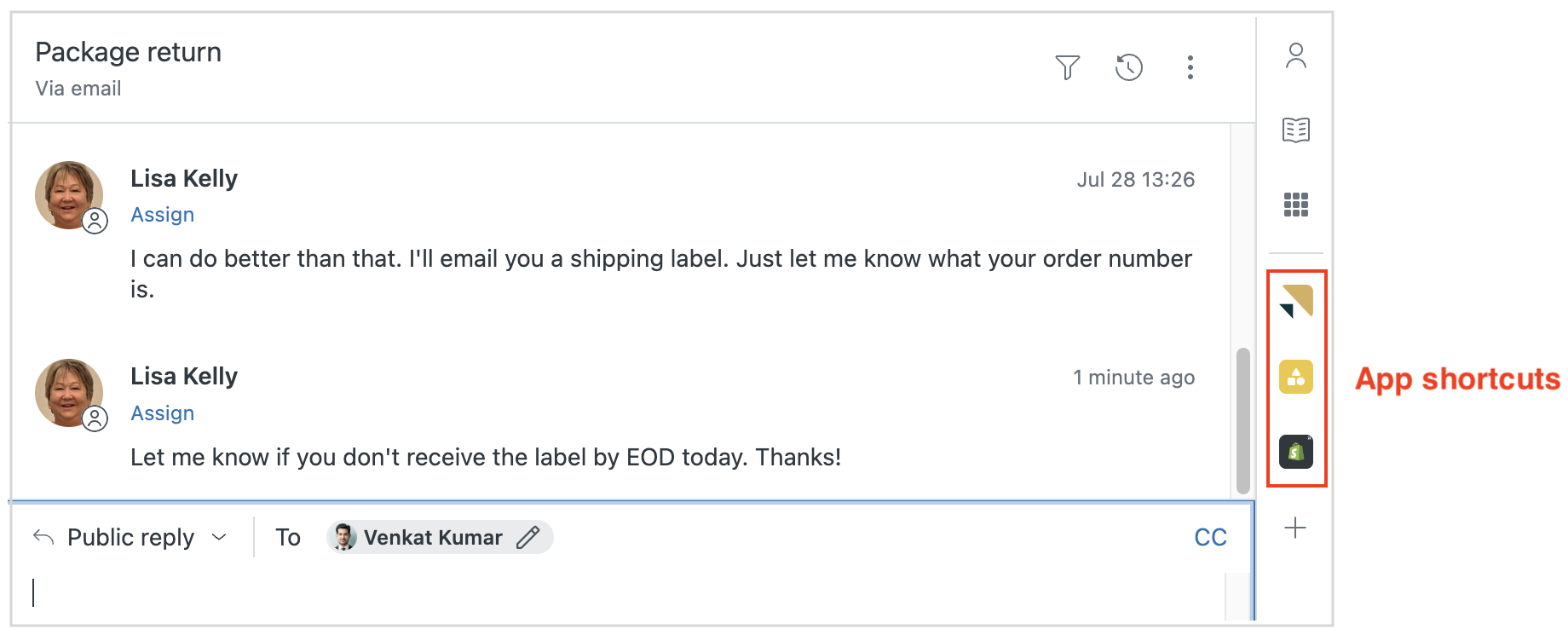Click Assign under first Lisa Kelly message

click(162, 215)
